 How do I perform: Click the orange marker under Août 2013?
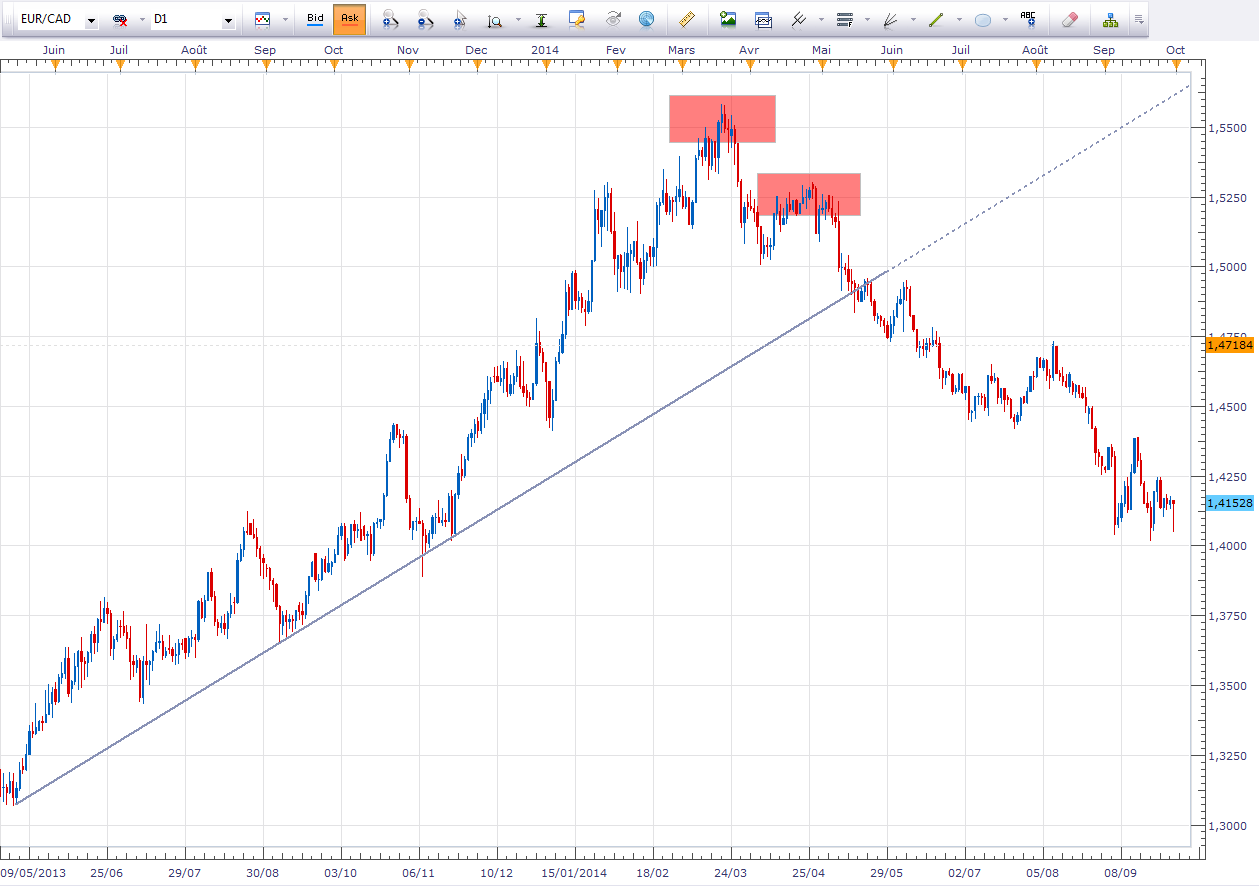point(193,65)
